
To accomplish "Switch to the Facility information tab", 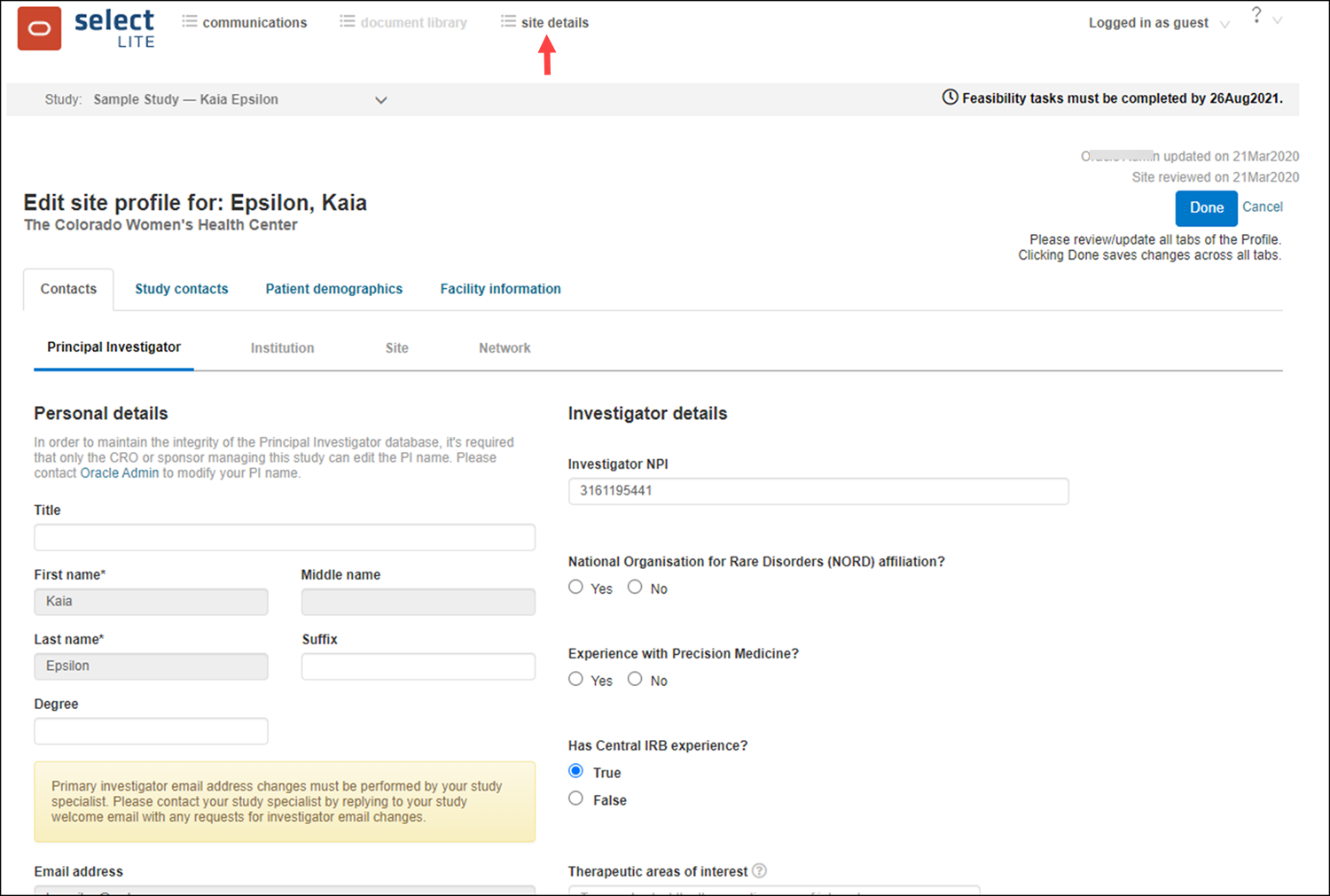I will click(x=499, y=289).
